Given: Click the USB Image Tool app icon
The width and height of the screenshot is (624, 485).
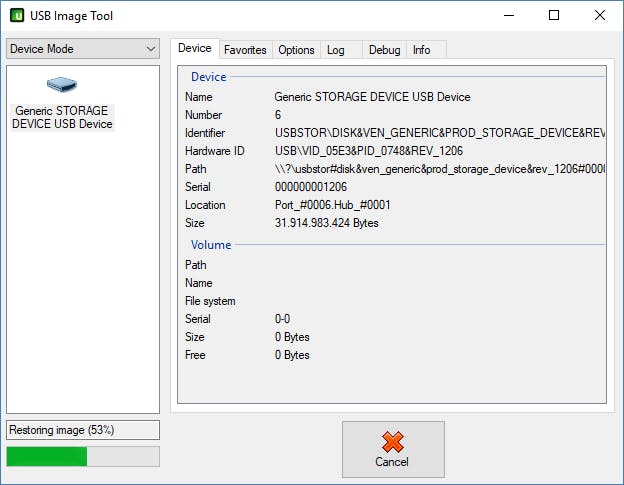Looking at the screenshot, I should tap(17, 16).
